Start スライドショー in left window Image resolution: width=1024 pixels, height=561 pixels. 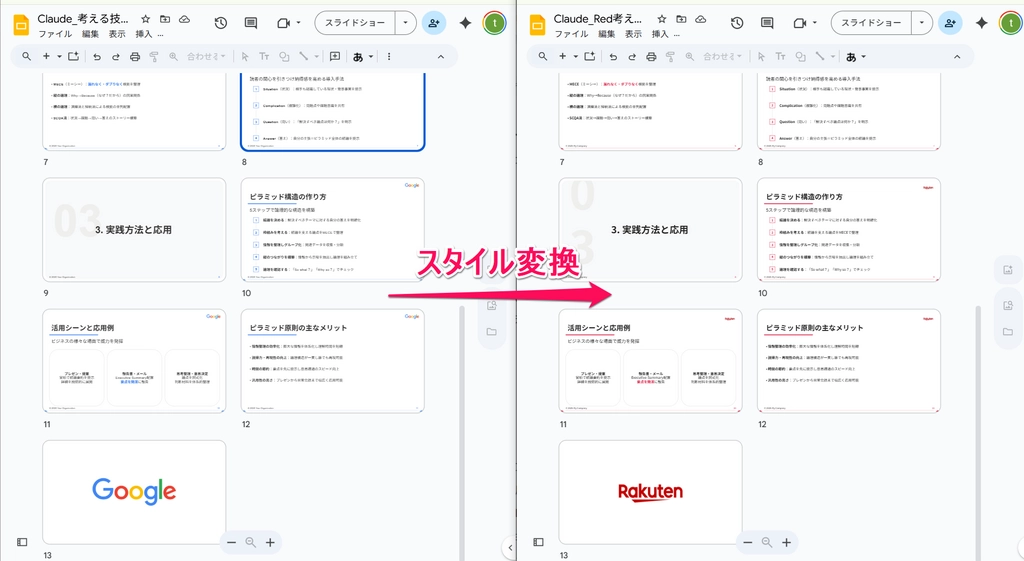355,23
